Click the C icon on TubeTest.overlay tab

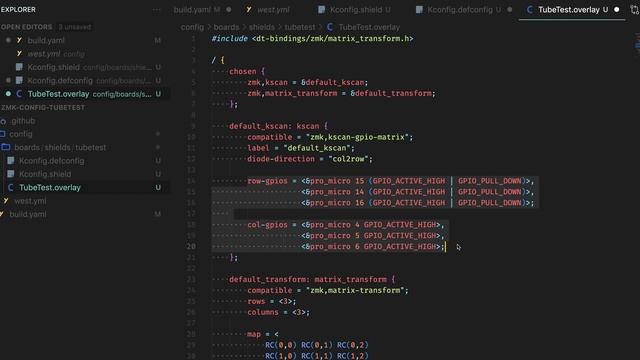(529, 9)
